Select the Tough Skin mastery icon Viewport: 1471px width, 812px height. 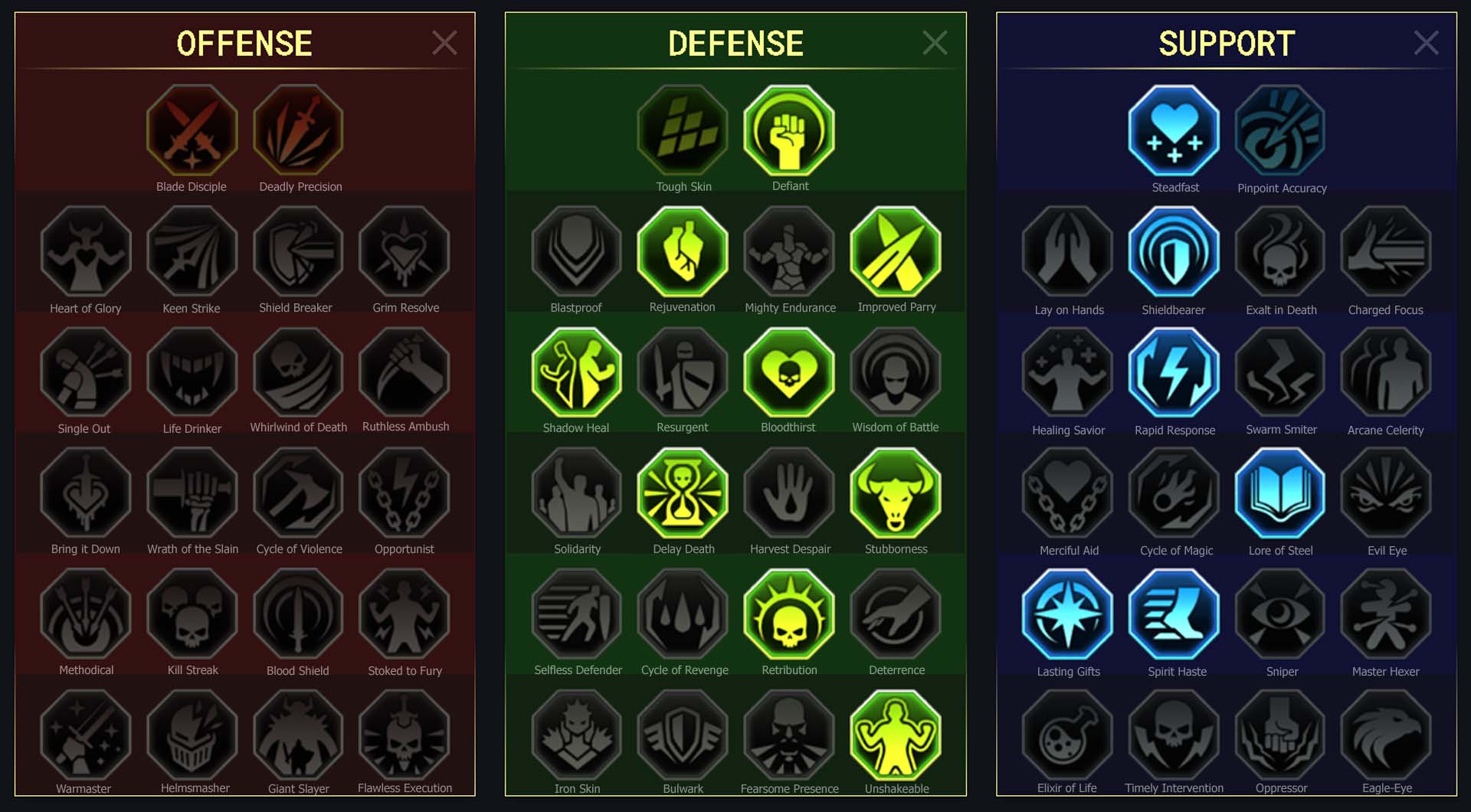click(x=683, y=130)
